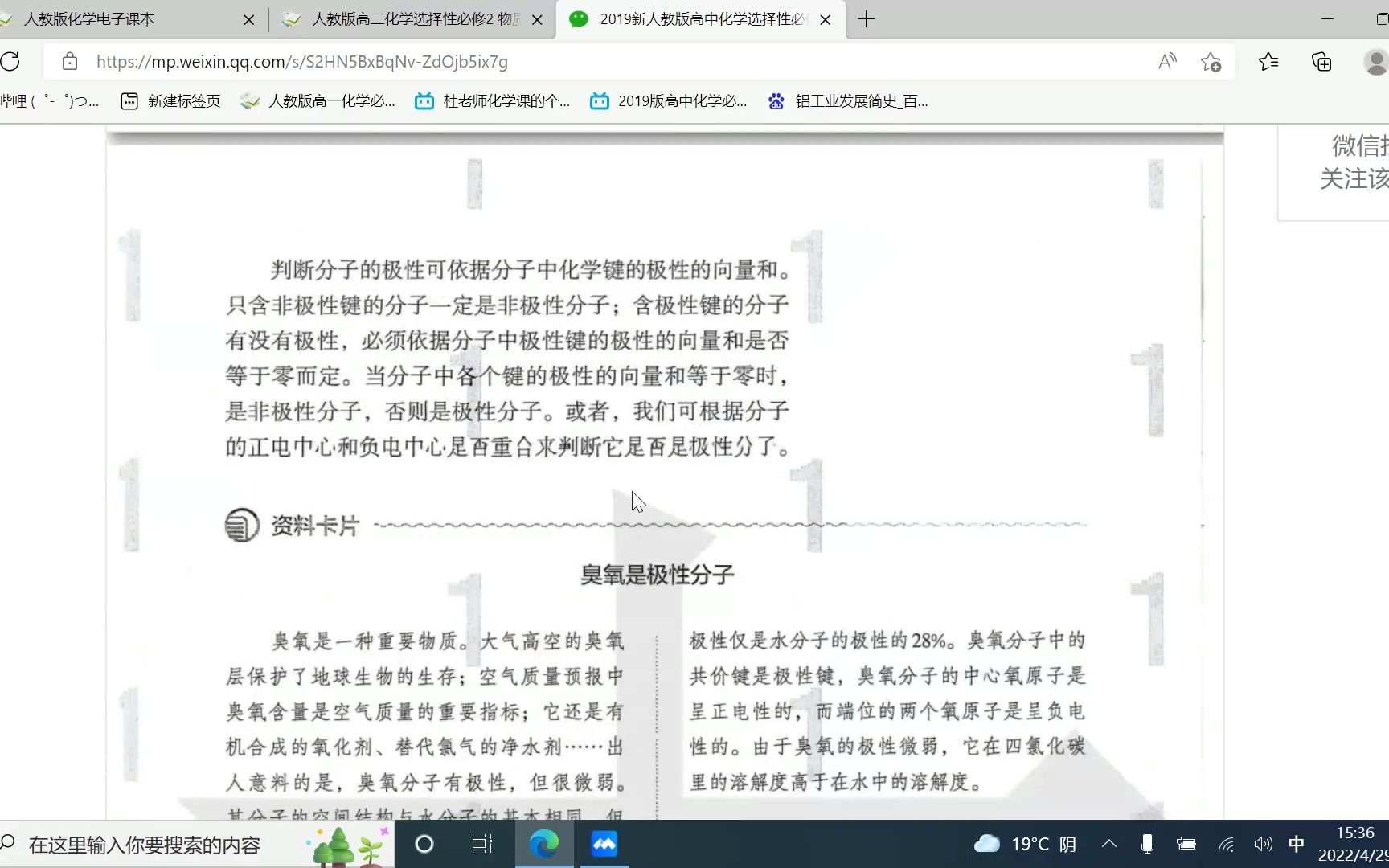This screenshot has height=868, width=1389.
Task: Add this page to favorites via star icon
Action: coord(1211,61)
